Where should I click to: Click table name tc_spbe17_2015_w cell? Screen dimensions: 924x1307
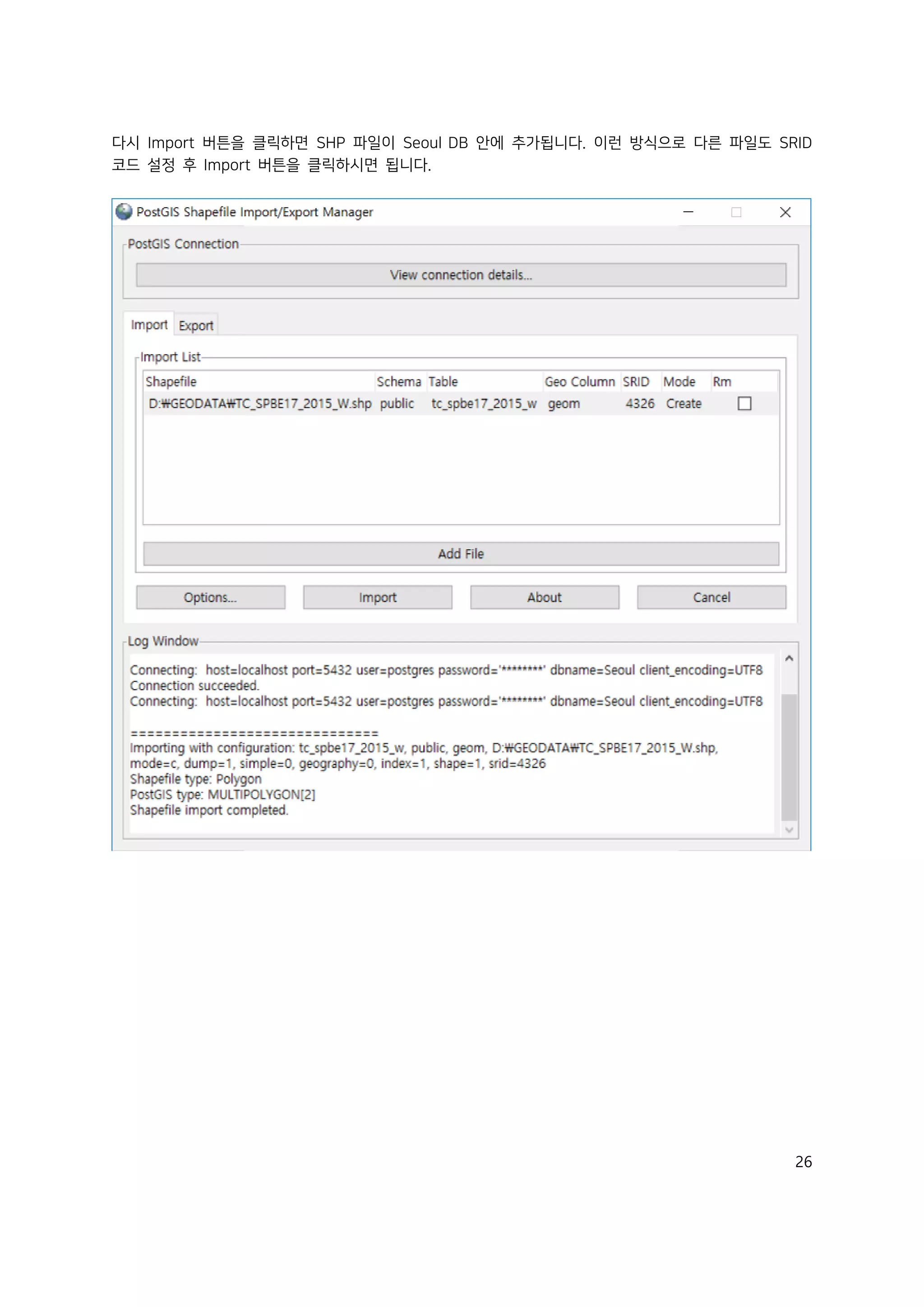coord(484,403)
